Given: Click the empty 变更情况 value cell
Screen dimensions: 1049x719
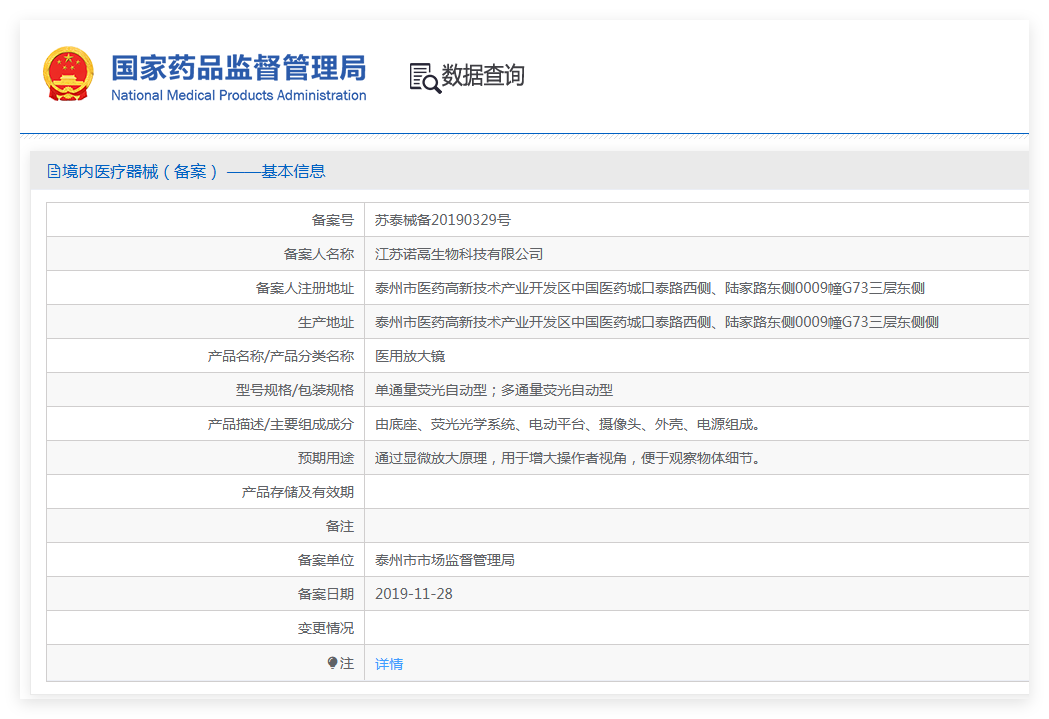Looking at the screenshot, I should (695, 628).
